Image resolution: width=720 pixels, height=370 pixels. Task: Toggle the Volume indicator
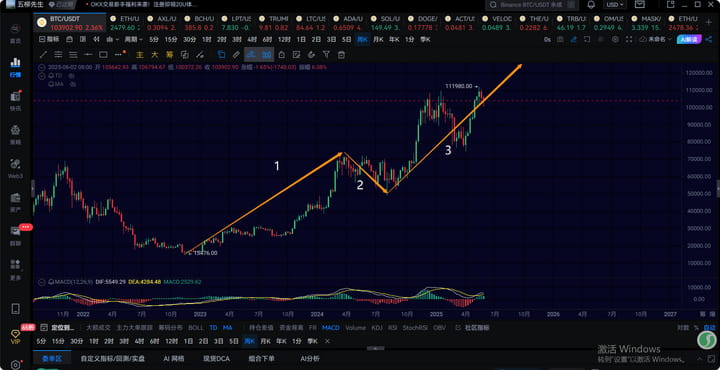pos(355,328)
